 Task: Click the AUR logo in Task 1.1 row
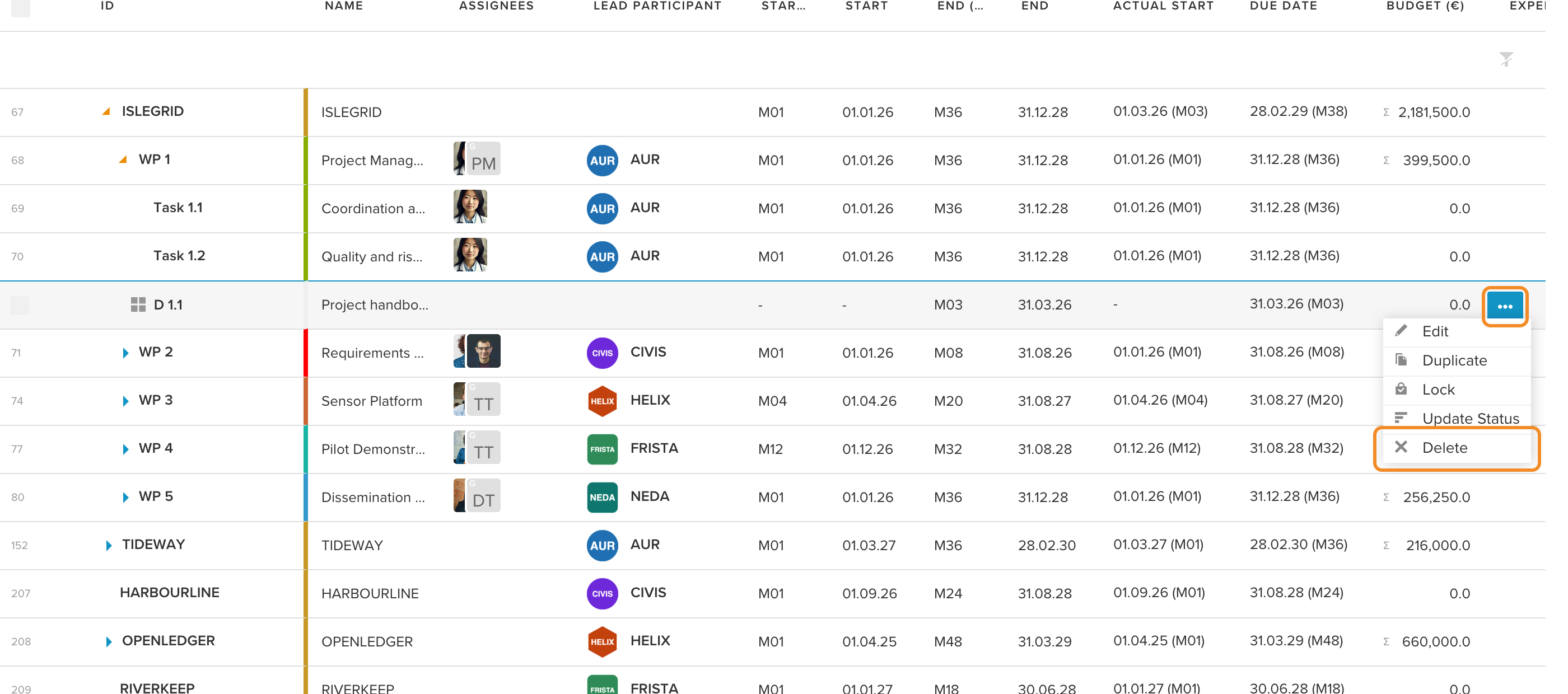602,209
